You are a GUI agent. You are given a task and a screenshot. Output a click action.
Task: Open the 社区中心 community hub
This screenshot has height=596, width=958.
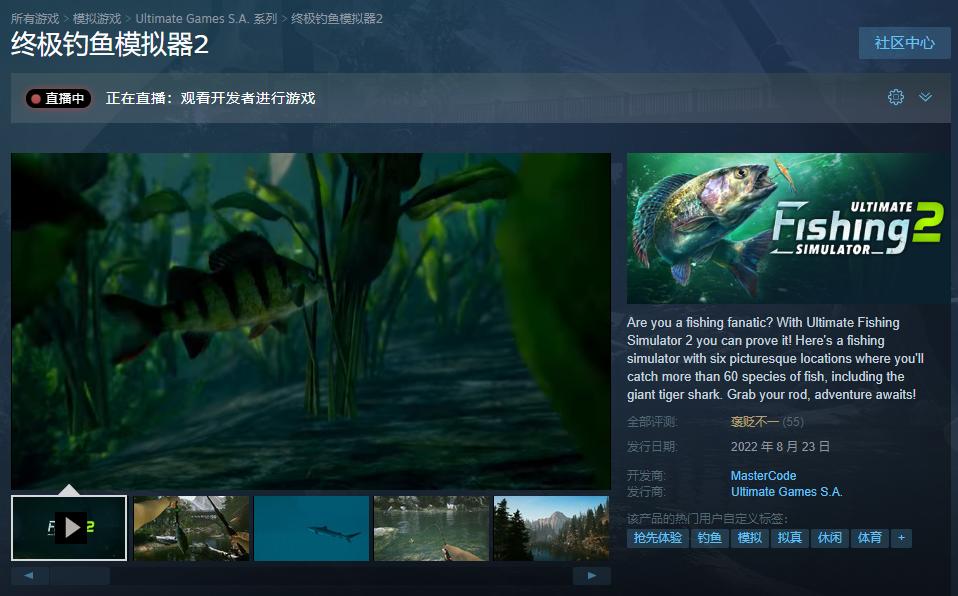(x=904, y=43)
